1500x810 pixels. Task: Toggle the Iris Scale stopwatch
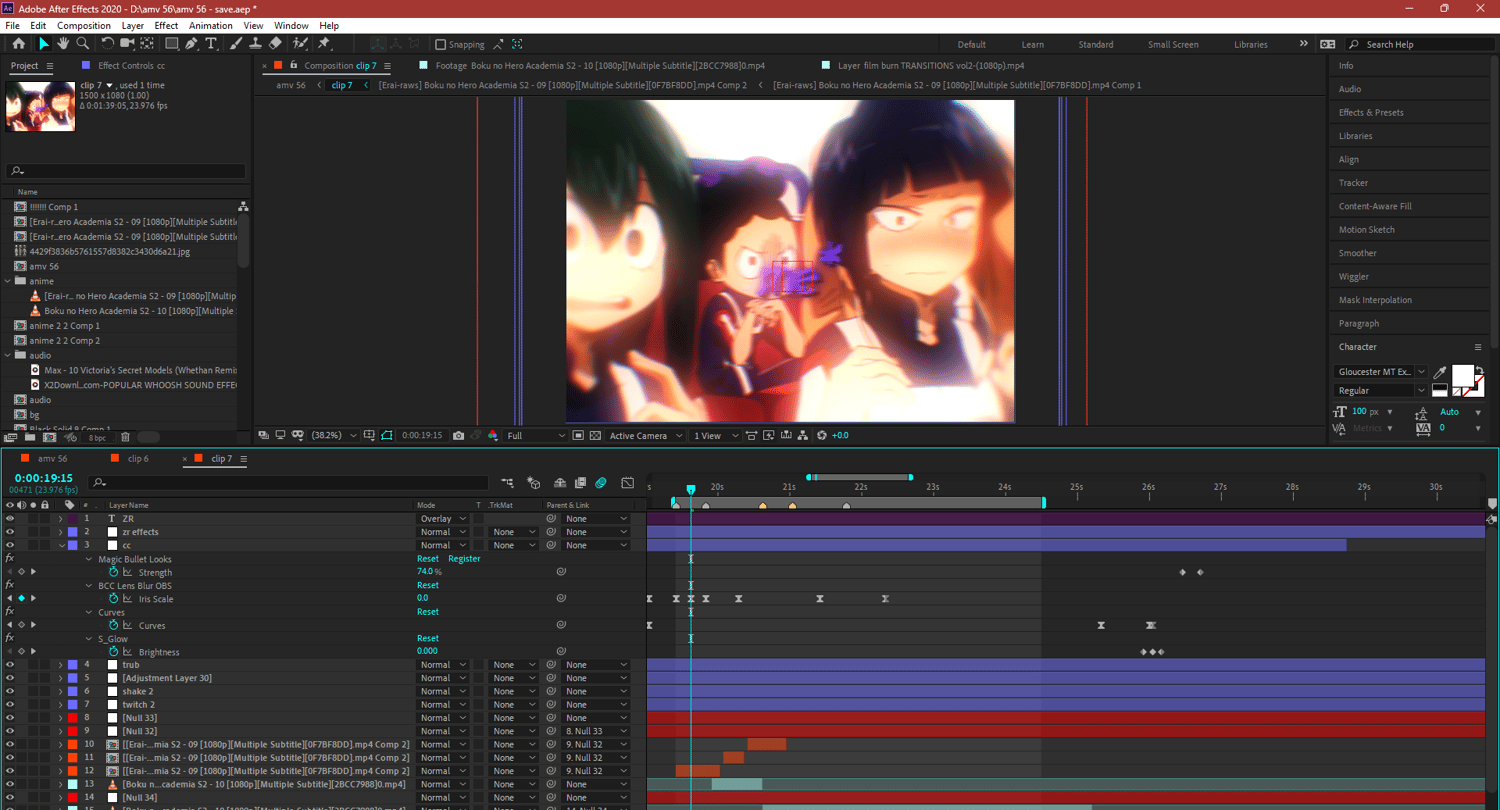(x=113, y=599)
